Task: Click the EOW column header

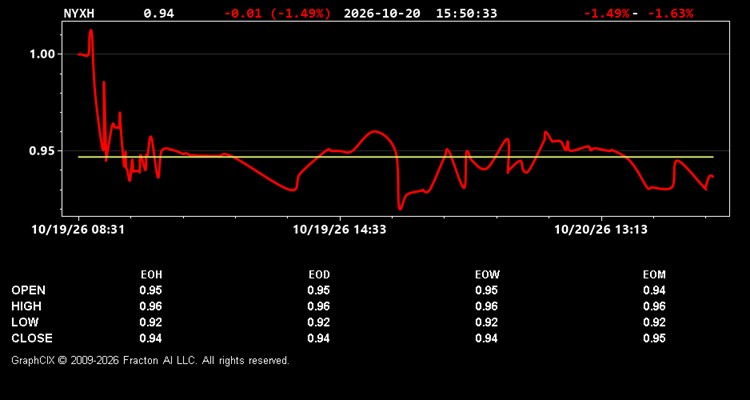Action: pyautogui.click(x=487, y=275)
